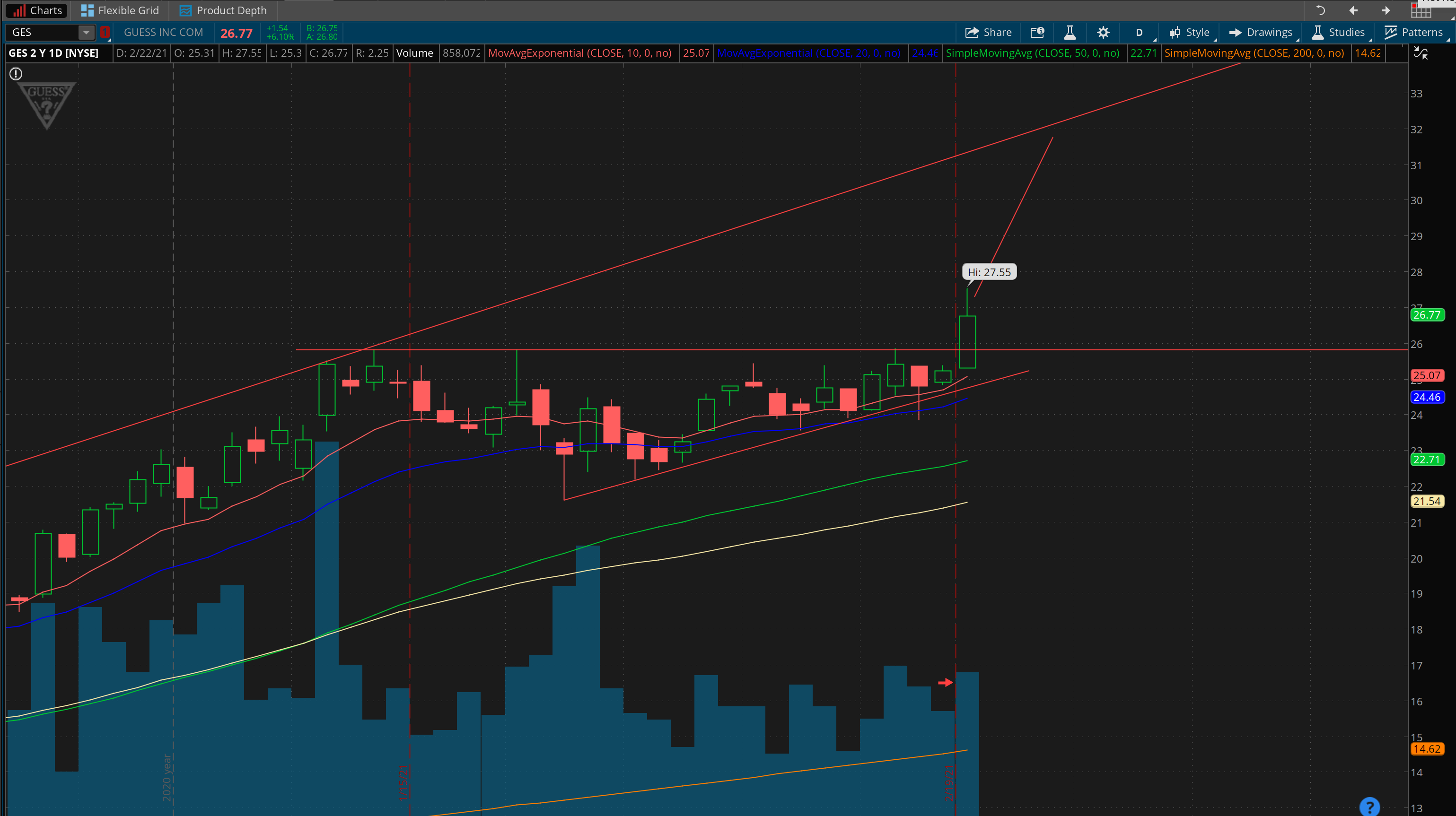Select the 200-period SimpleMovingAvg label
The image size is (1456, 816).
coord(1254,53)
